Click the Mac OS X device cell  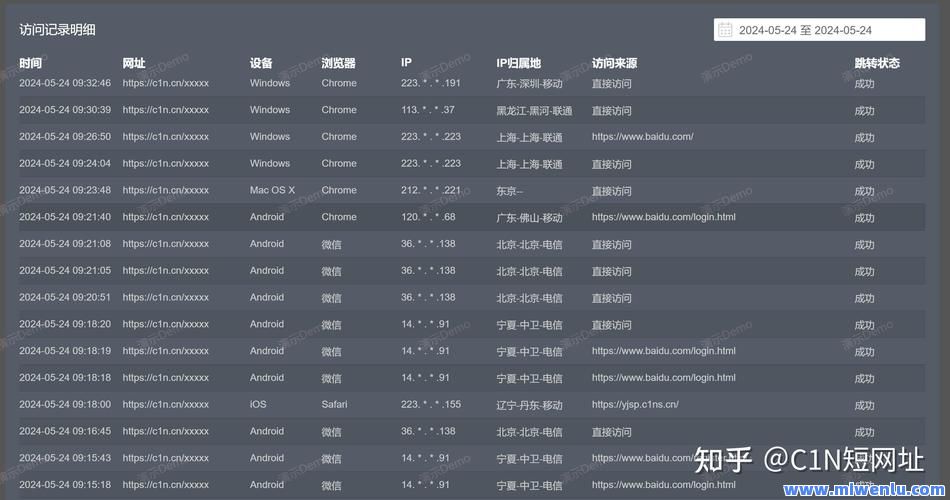272,190
